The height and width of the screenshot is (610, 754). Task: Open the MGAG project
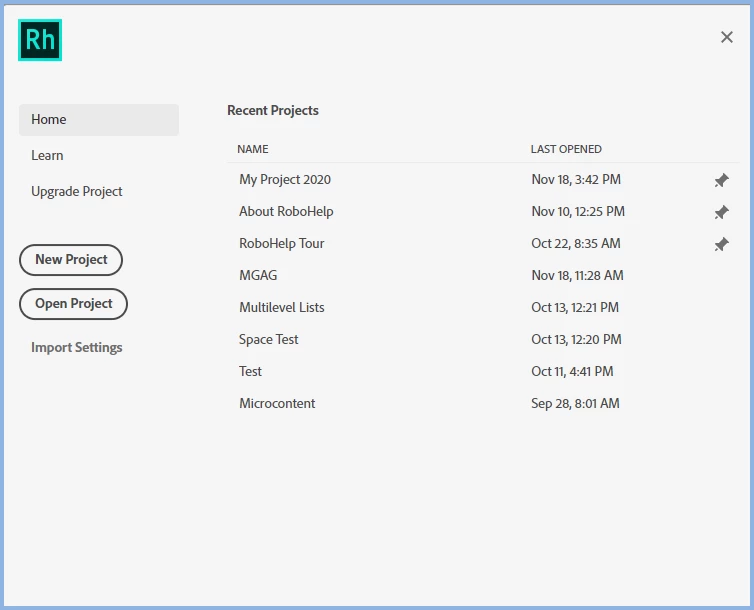coord(258,275)
